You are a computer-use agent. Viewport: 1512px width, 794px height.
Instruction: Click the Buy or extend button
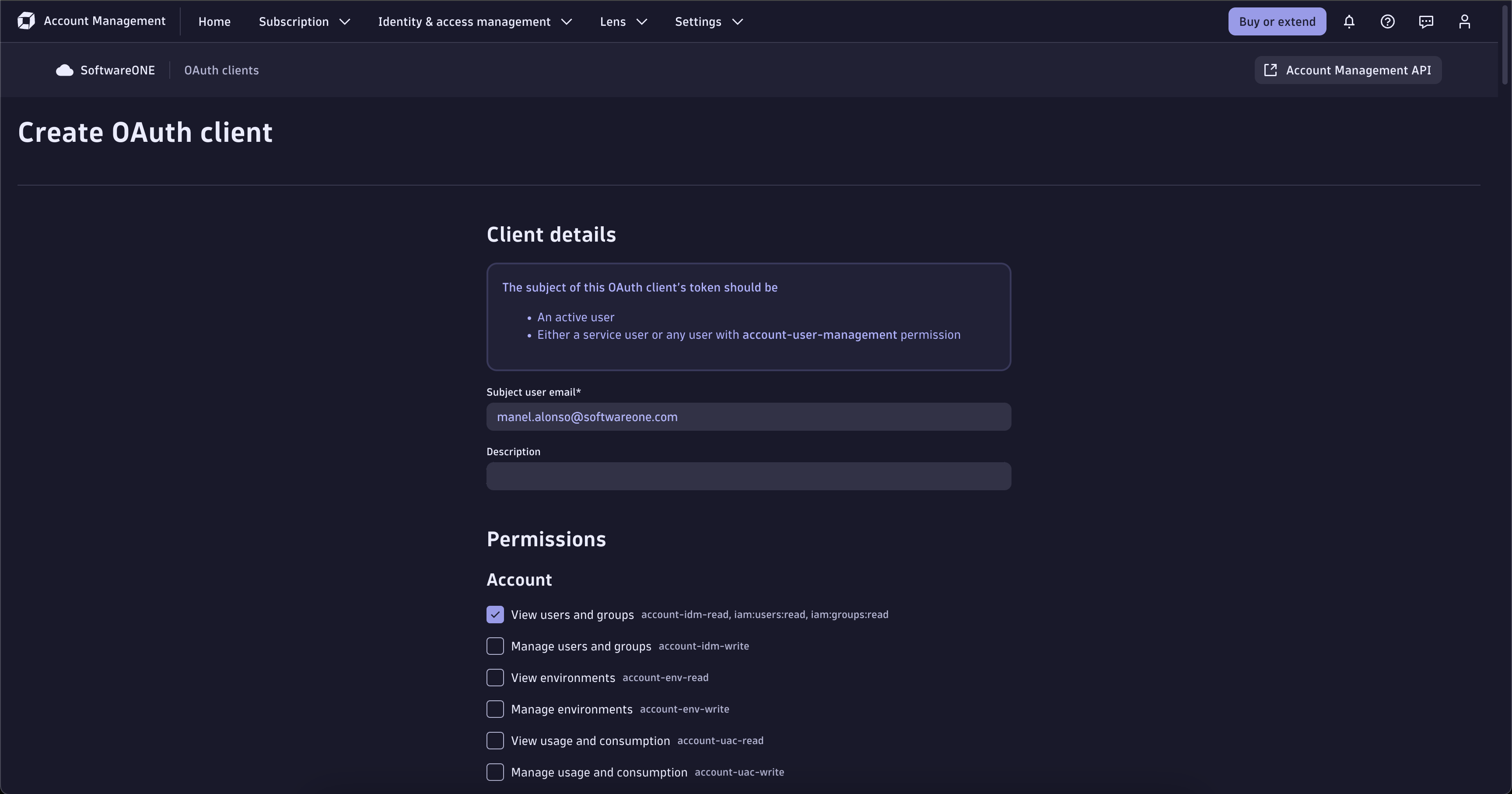coord(1277,21)
